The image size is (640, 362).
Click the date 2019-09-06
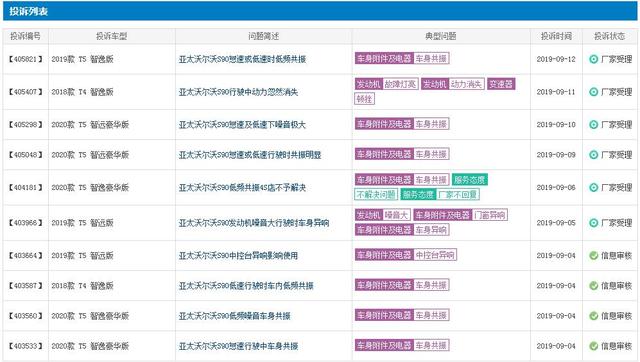556,187
